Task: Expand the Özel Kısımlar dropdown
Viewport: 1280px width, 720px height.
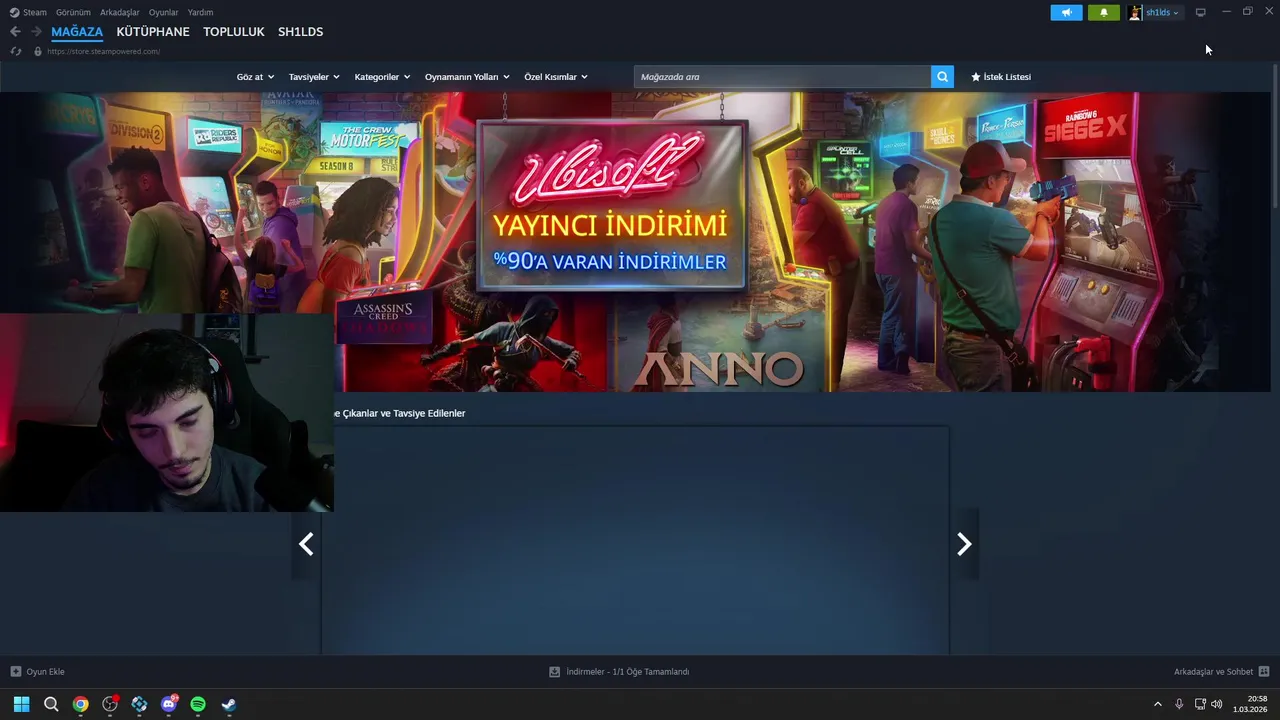Action: (556, 77)
